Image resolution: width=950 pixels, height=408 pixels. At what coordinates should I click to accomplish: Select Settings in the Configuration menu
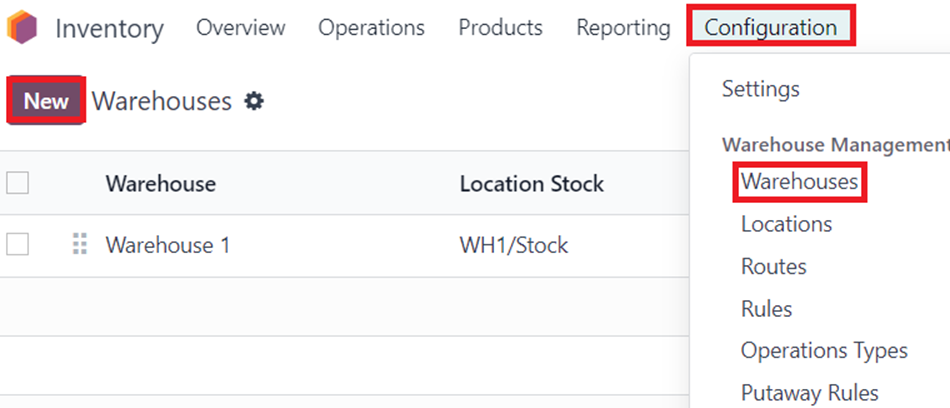pos(760,89)
